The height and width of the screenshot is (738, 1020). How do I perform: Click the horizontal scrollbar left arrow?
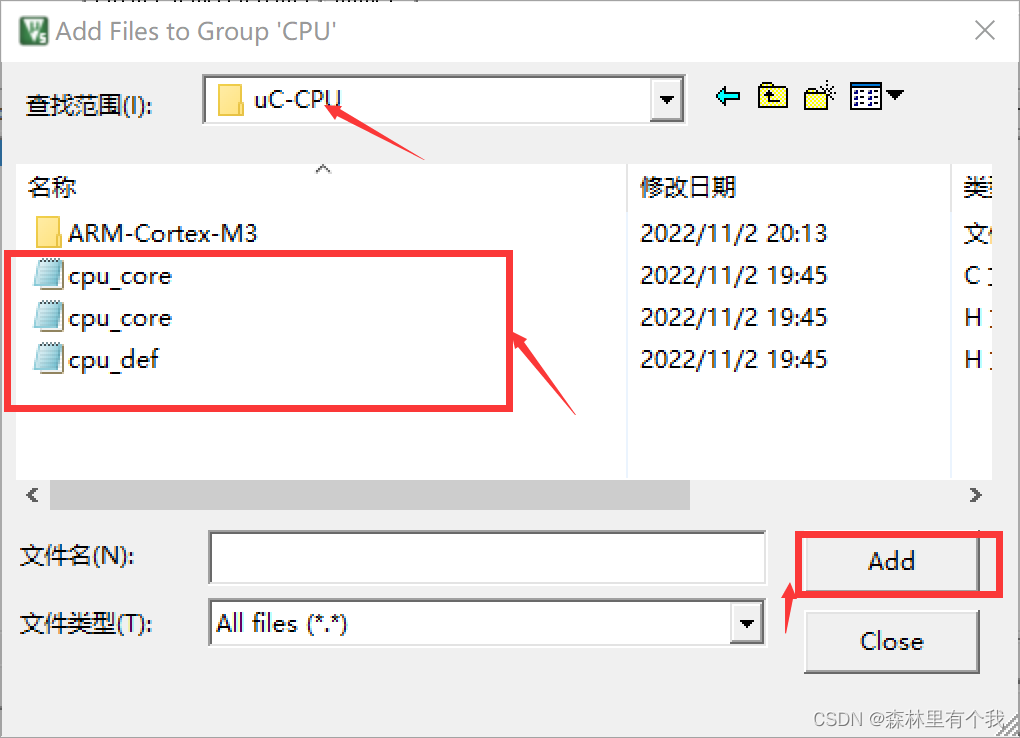point(33,495)
